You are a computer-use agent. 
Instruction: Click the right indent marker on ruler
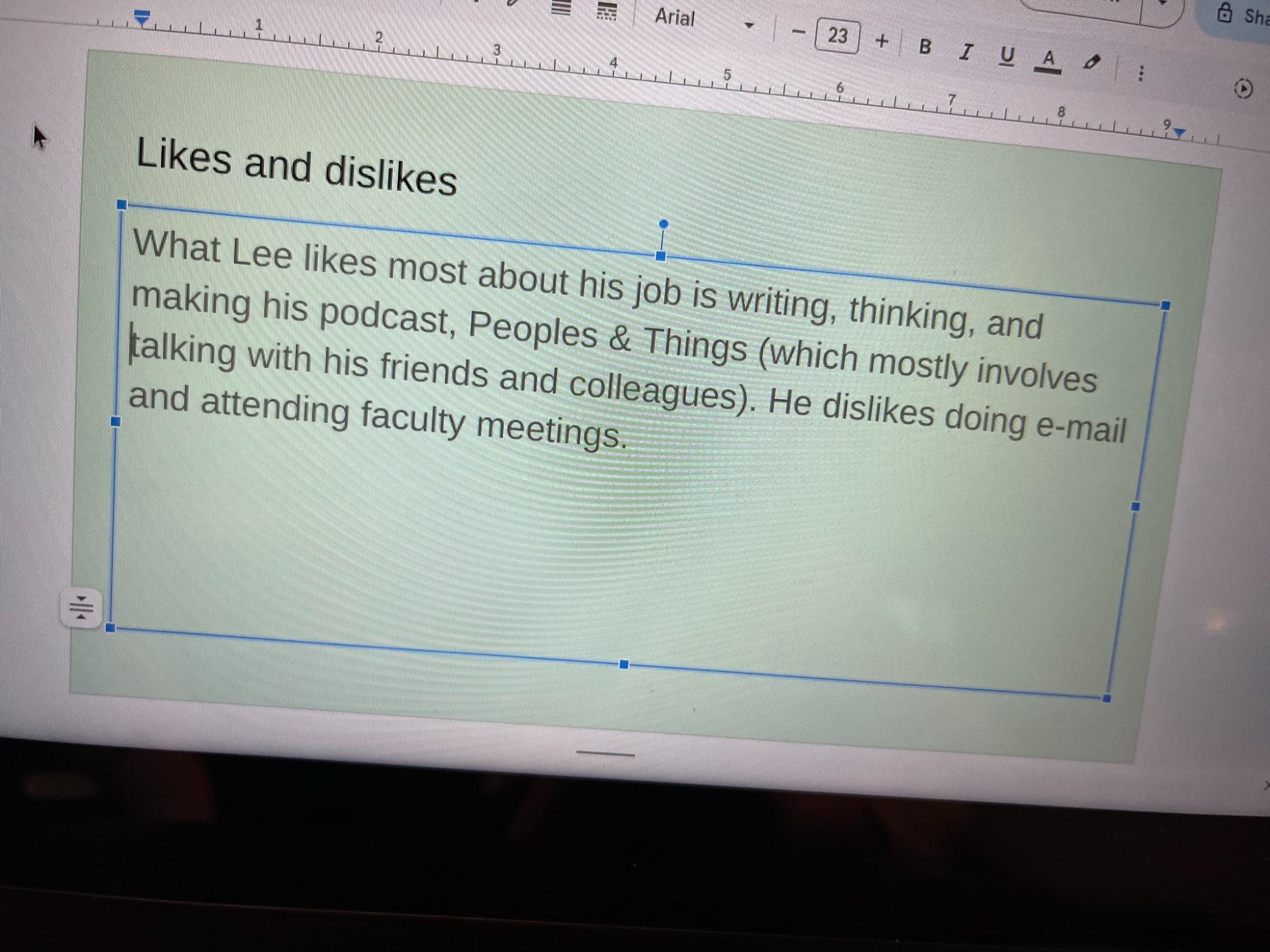(x=1179, y=132)
